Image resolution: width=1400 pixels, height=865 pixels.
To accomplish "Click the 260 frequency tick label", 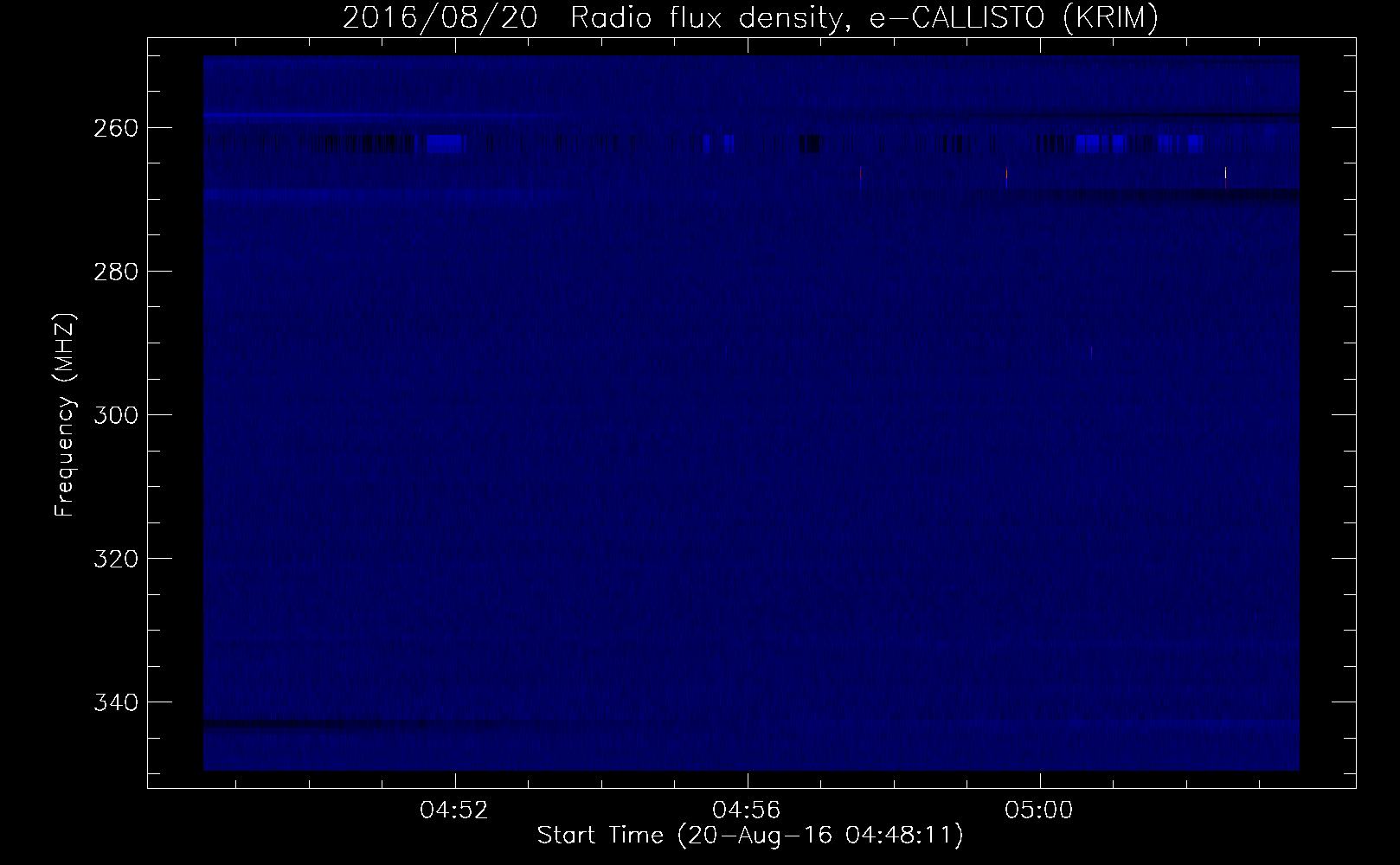I will coord(114,128).
